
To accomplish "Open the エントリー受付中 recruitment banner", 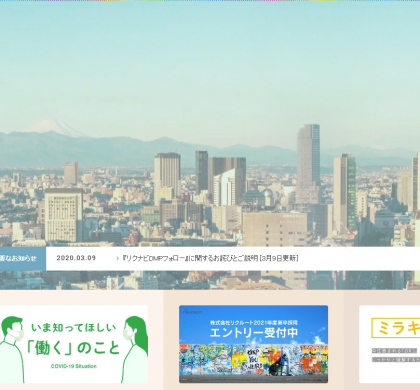I will [x=253, y=344].
